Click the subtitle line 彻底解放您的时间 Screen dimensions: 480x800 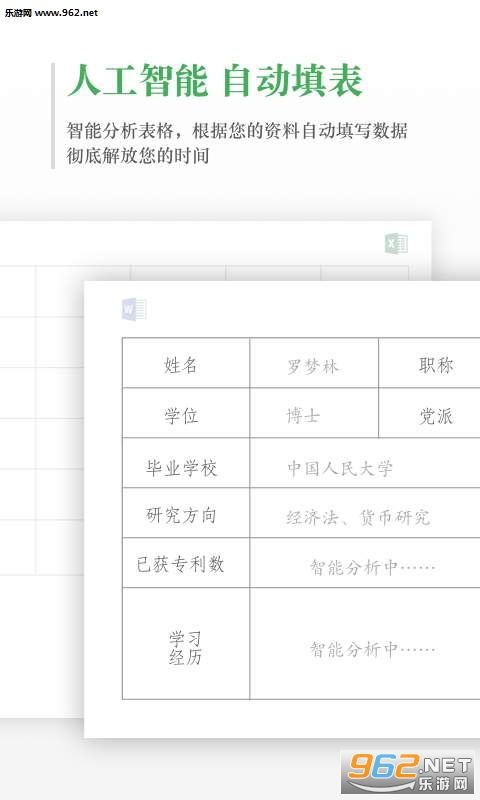click(138, 155)
